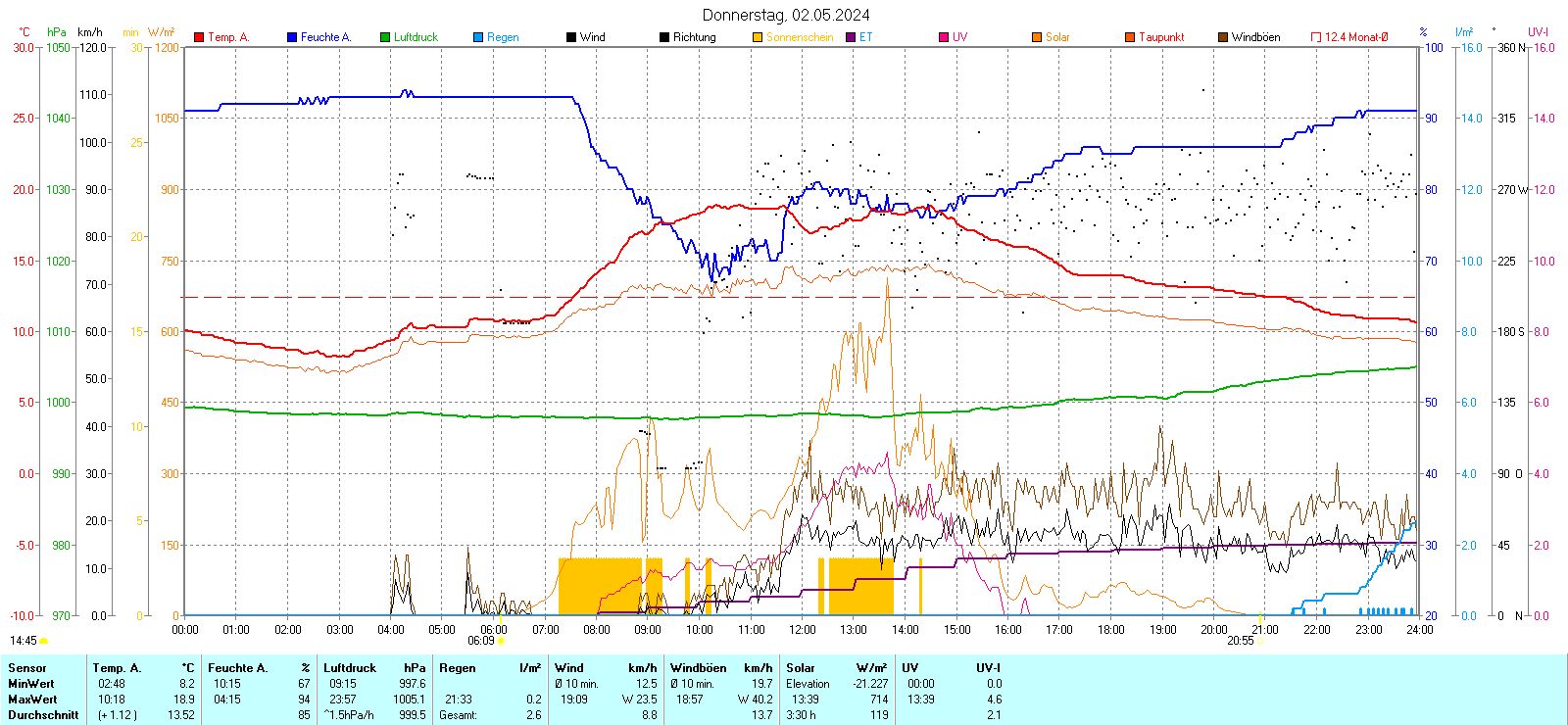Click the red Temp. A. legend square
Image resolution: width=1568 pixels, height=725 pixels.
[x=199, y=37]
